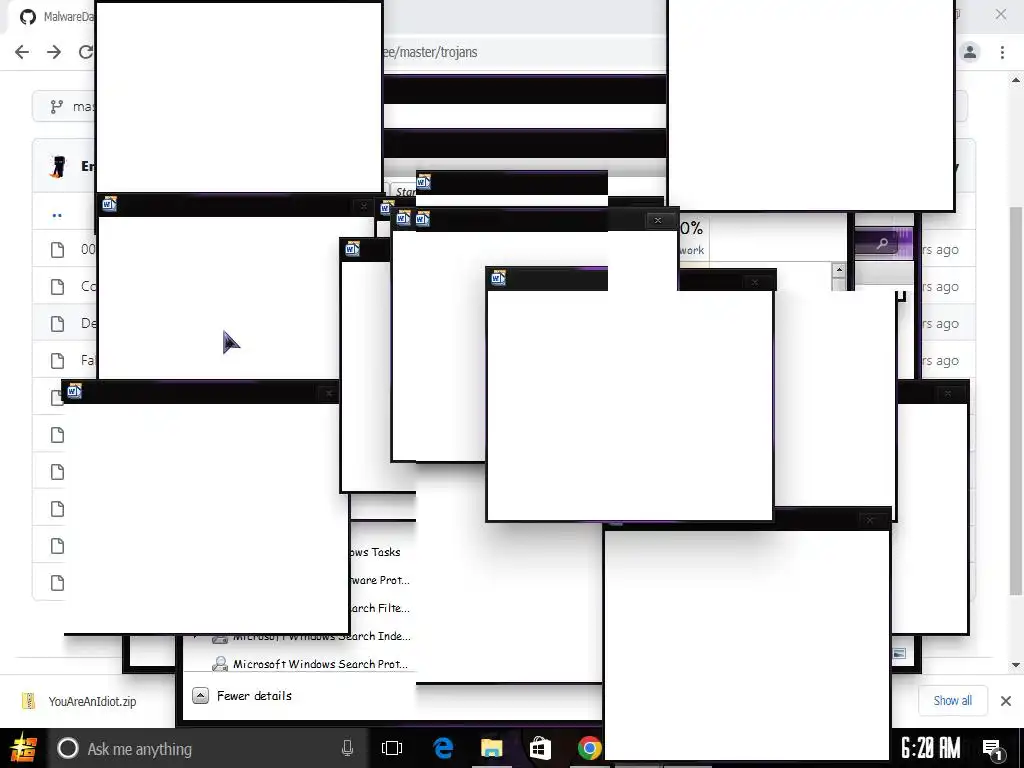The height and width of the screenshot is (768, 1024).
Task: Click the Word icon on lower-left popup's title bar
Action: [74, 391]
